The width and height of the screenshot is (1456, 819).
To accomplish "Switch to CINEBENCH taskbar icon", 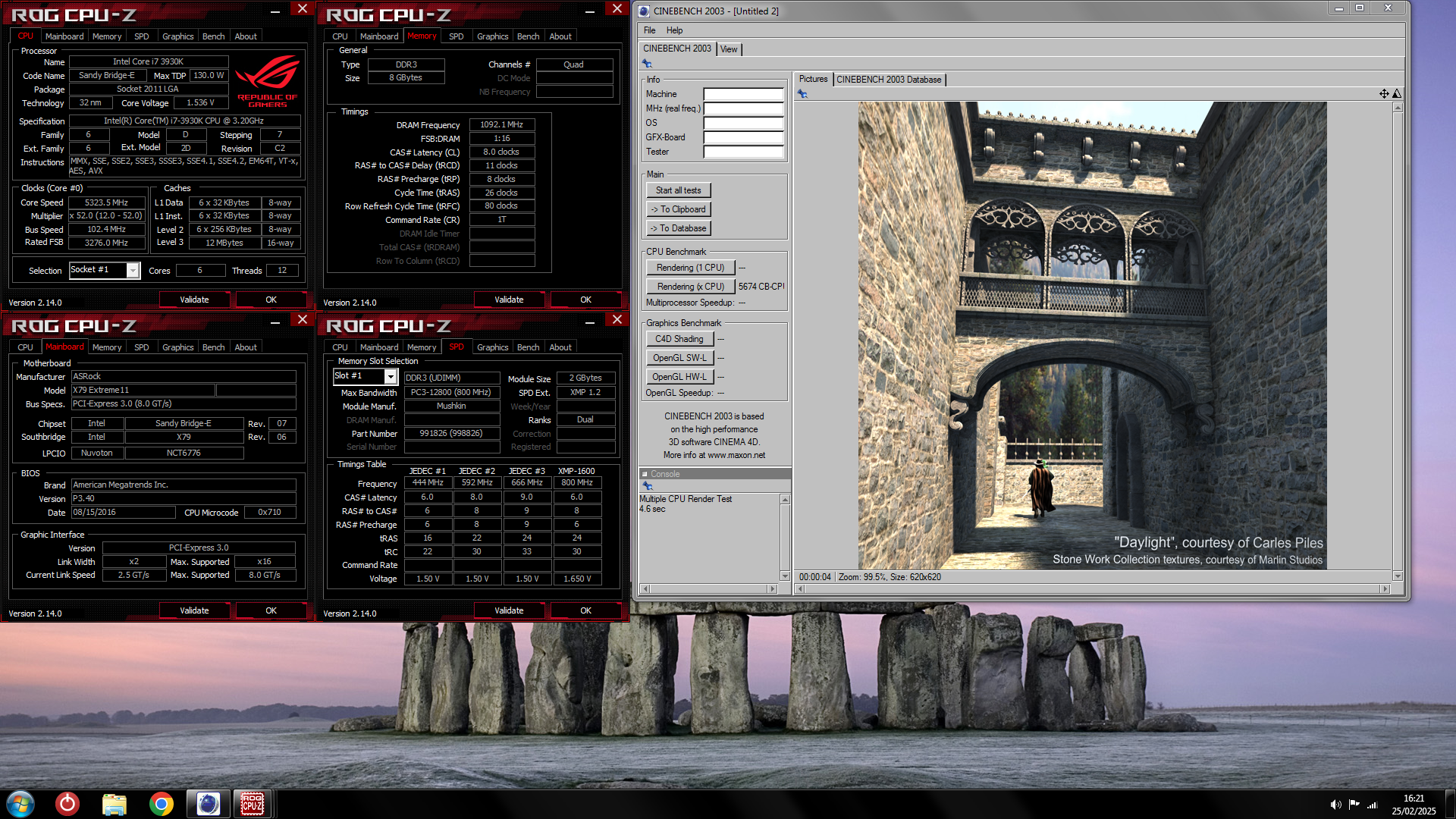I will pos(208,804).
